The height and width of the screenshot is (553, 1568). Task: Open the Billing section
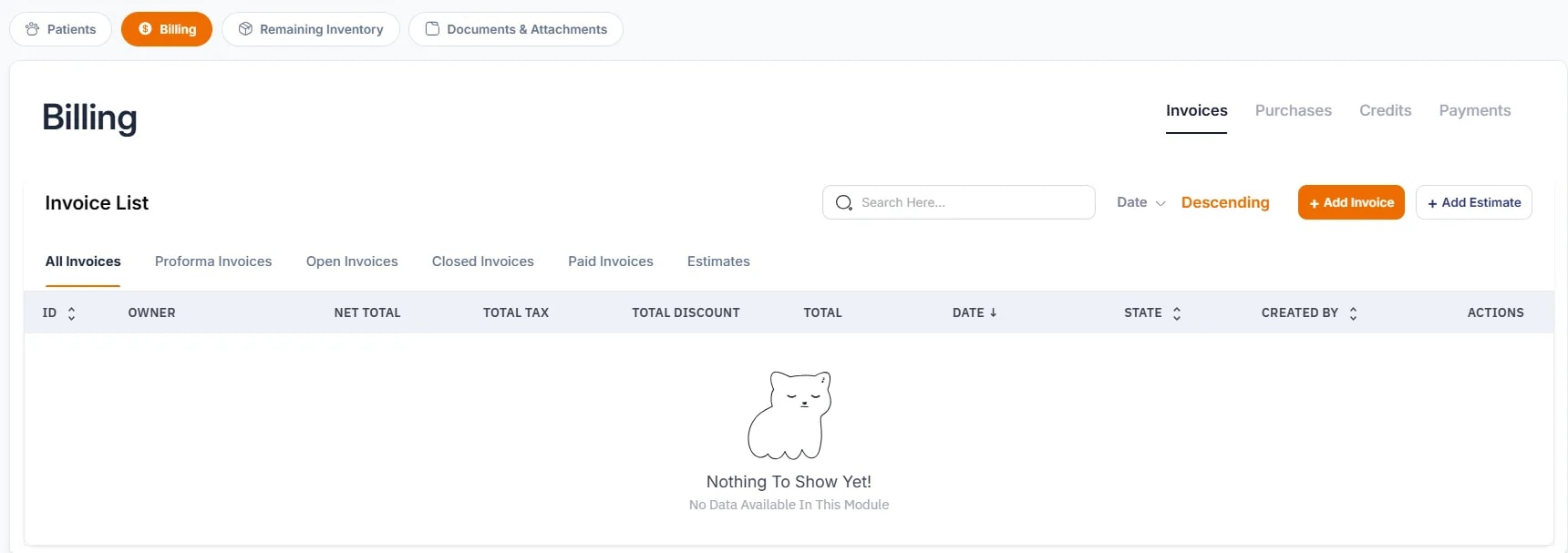tap(167, 29)
